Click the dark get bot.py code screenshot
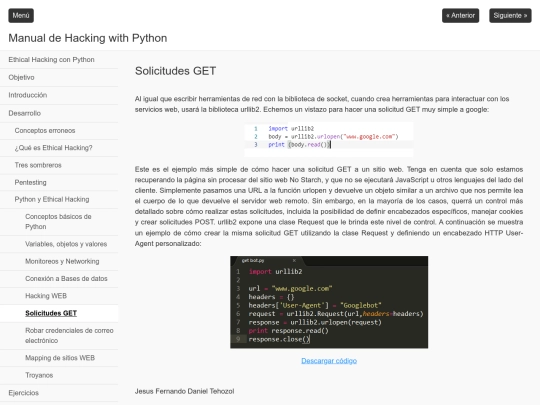This screenshot has width=540, height=405. (329, 302)
